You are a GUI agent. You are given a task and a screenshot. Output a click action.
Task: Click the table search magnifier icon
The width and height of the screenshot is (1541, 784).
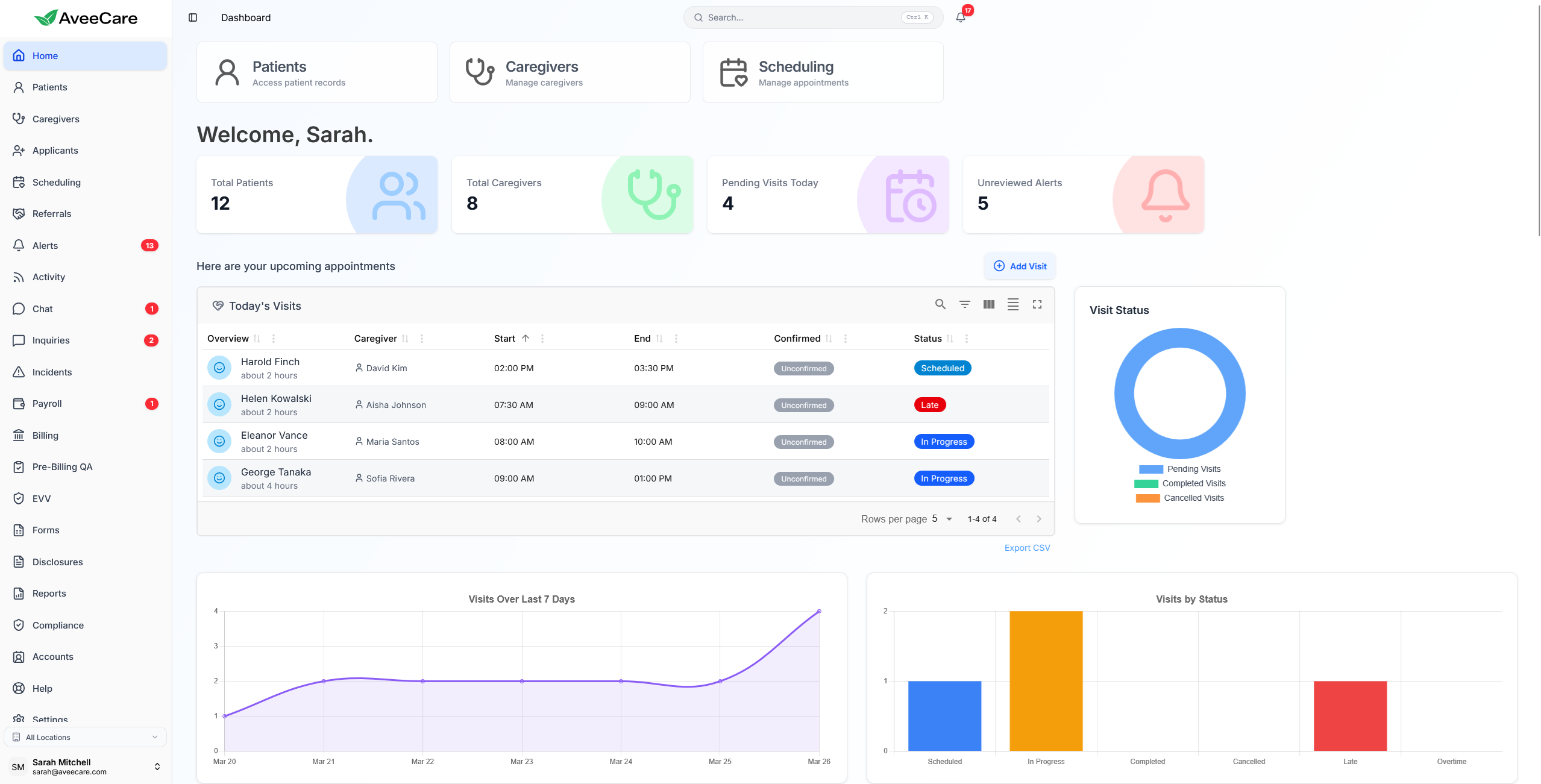pyautogui.click(x=940, y=304)
